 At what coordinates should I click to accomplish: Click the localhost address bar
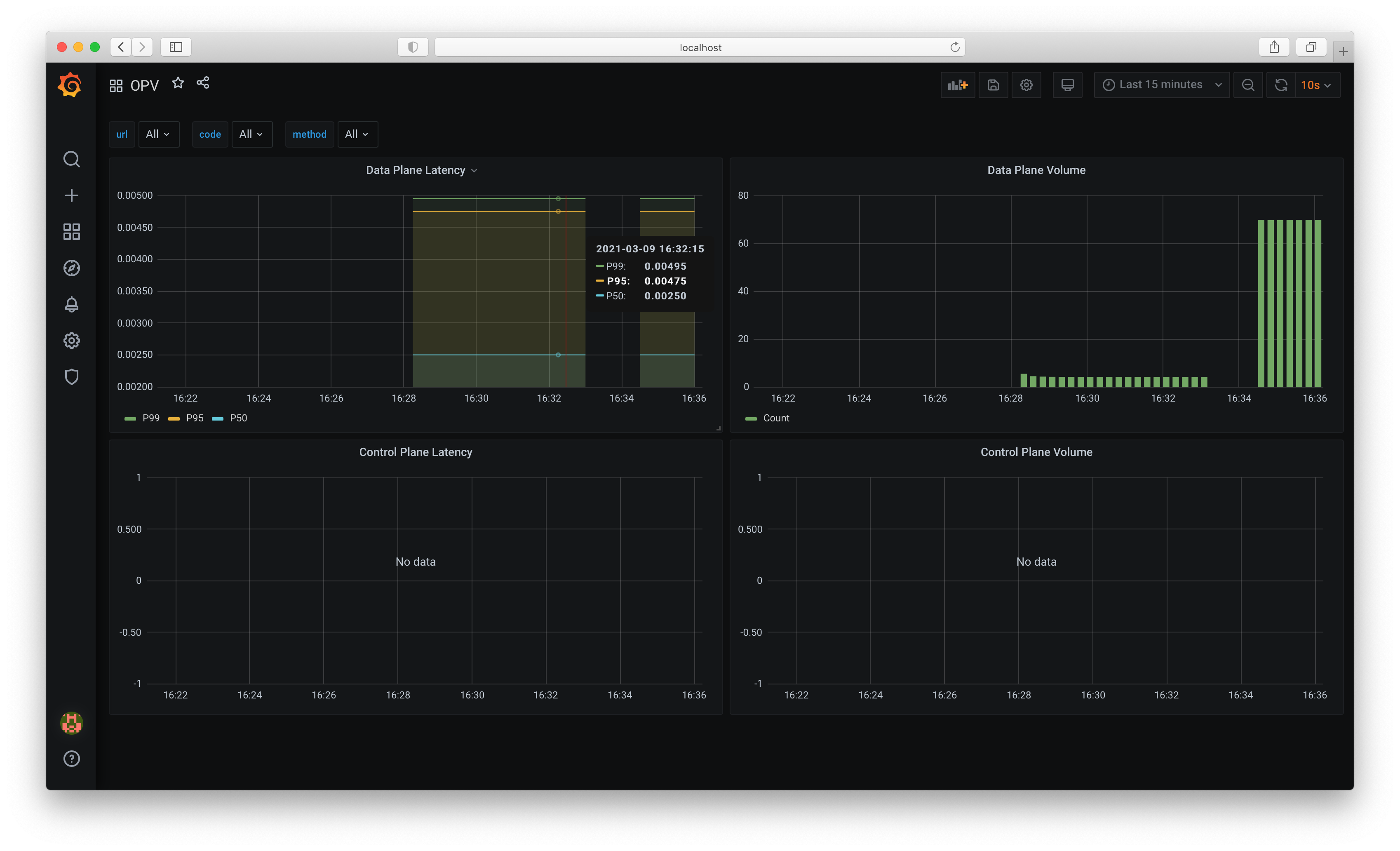pos(700,47)
